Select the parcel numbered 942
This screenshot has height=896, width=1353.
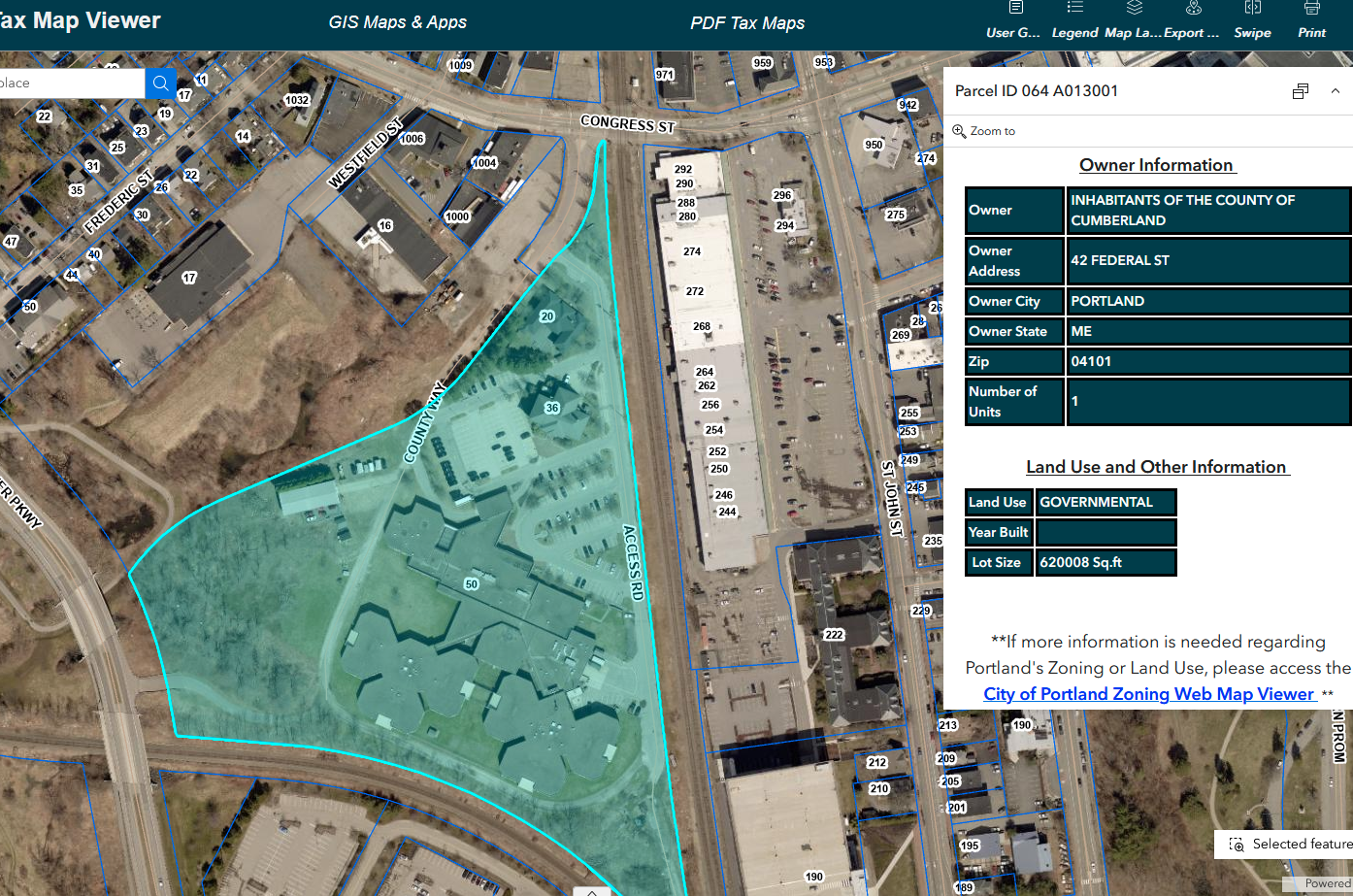pos(907,105)
